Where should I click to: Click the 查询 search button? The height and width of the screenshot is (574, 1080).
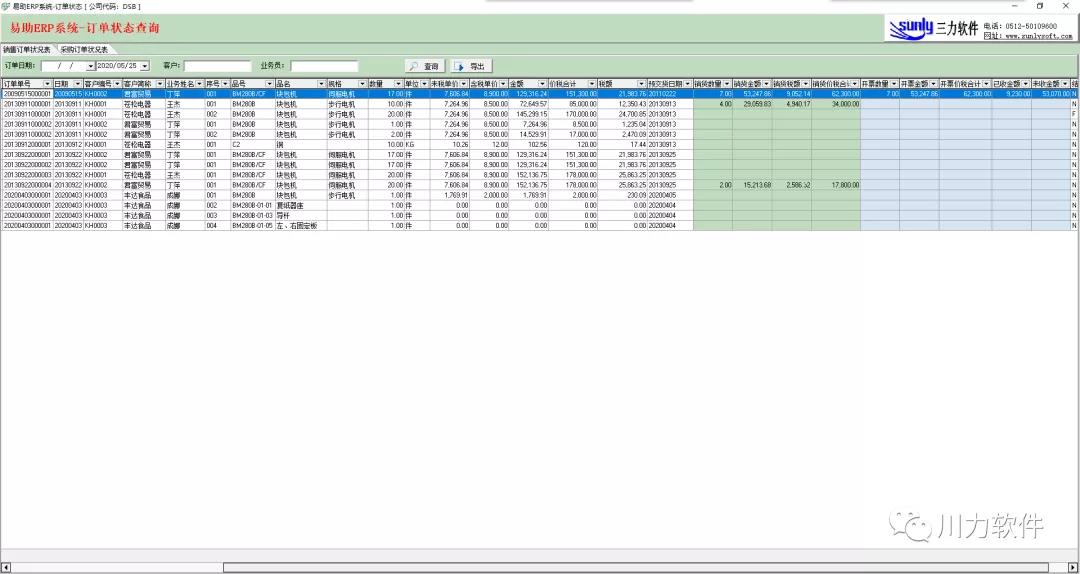coord(425,66)
